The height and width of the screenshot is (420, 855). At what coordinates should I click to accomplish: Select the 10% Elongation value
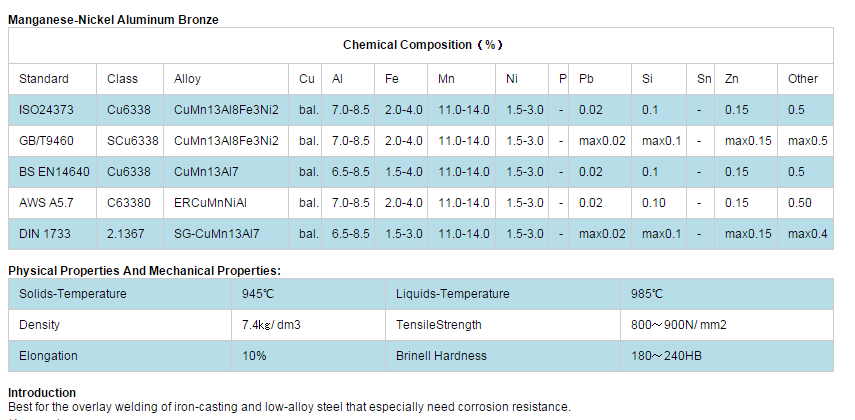coord(254,356)
